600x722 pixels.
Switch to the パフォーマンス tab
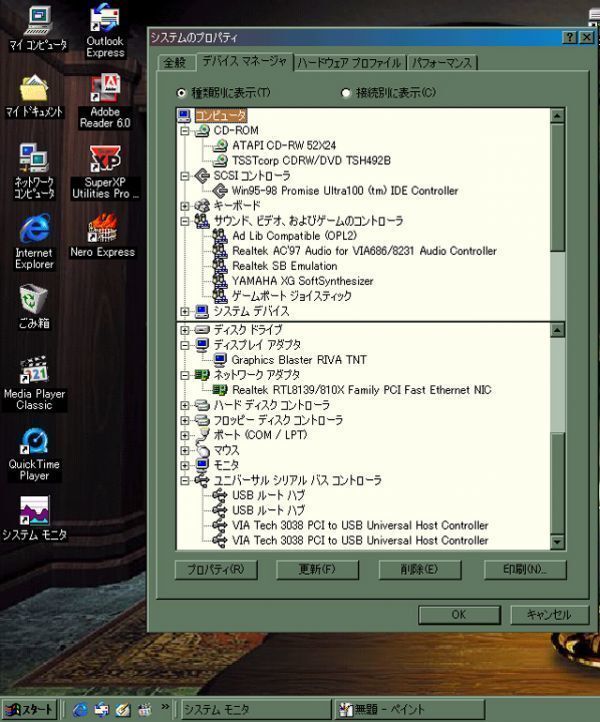pos(443,63)
